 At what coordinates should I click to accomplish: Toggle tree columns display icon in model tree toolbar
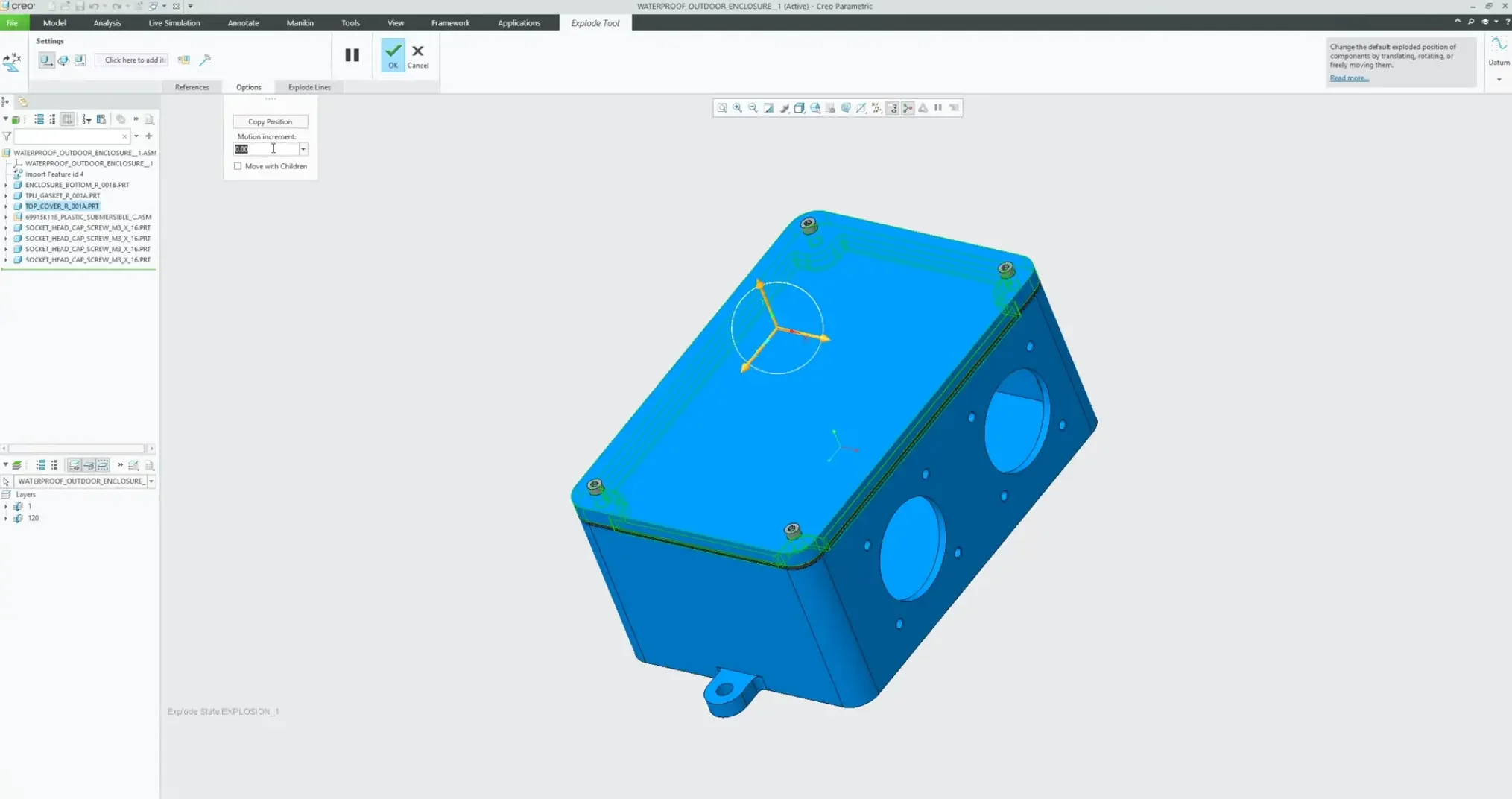point(67,119)
